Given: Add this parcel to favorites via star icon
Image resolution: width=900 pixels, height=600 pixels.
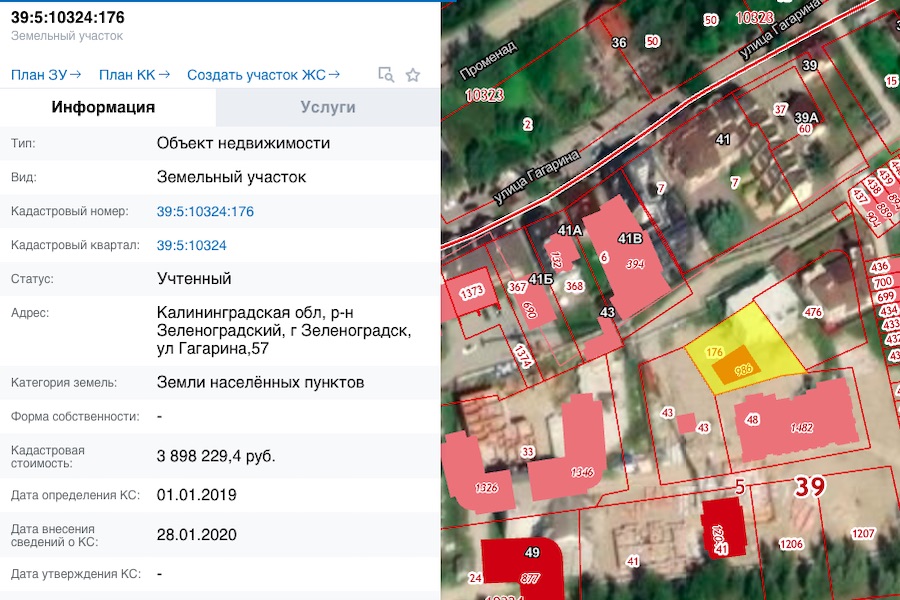Looking at the screenshot, I should click(x=412, y=74).
